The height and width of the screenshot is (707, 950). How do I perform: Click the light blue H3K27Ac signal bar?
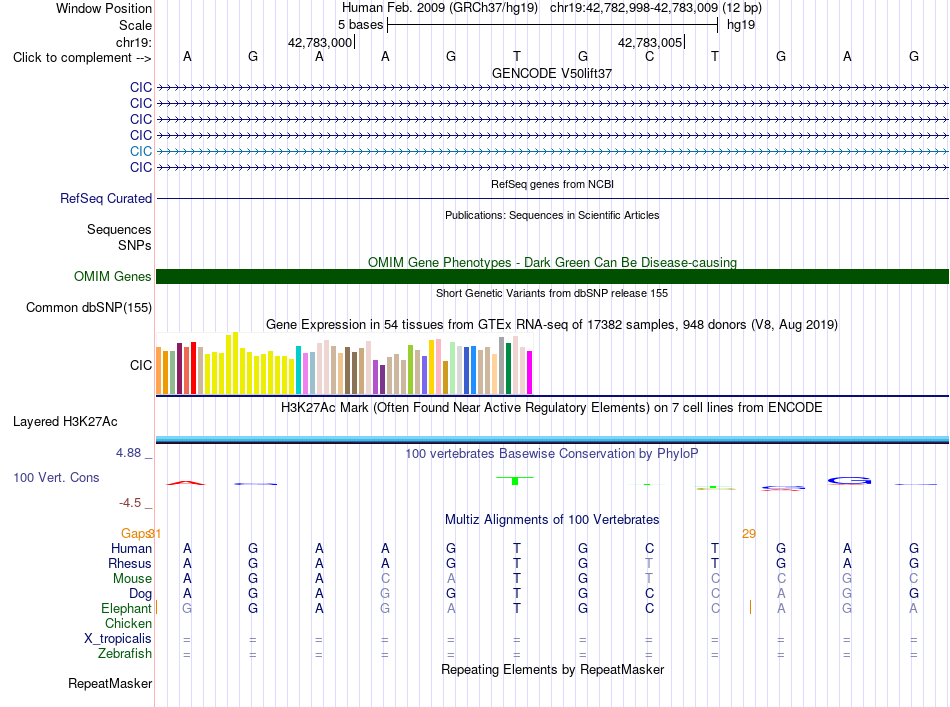[552, 439]
